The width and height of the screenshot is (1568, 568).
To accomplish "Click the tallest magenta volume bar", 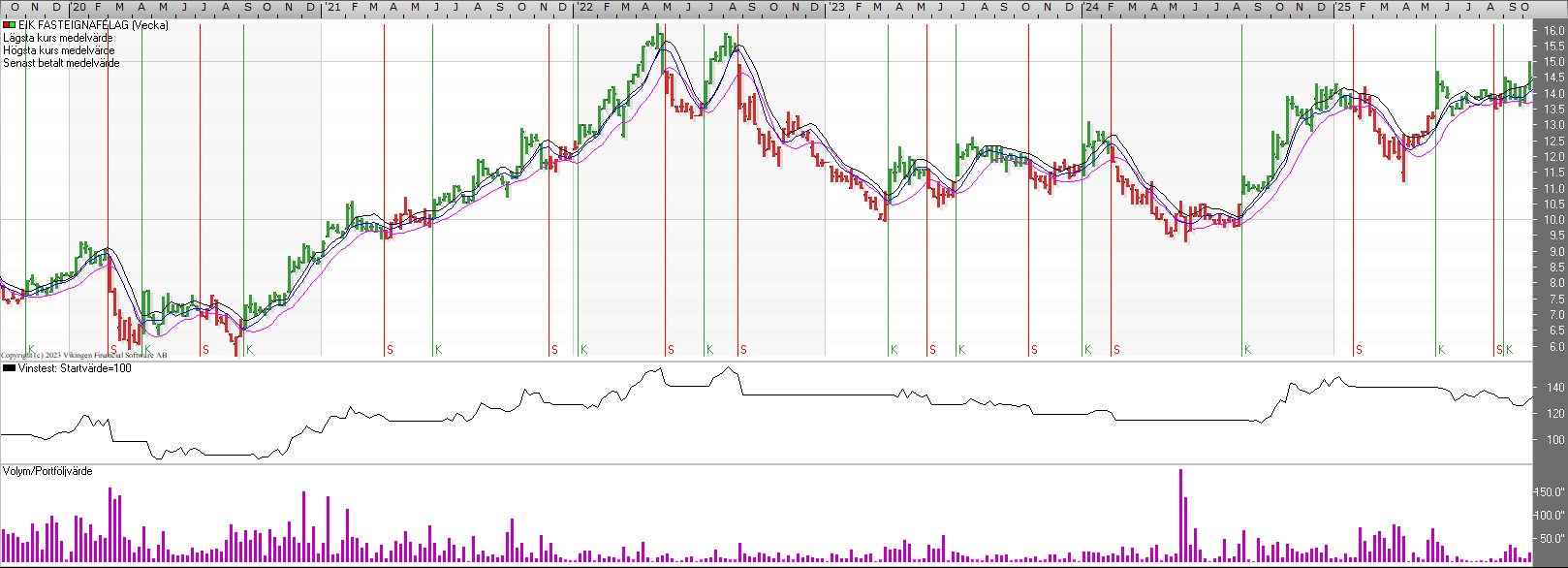I will click(1181, 514).
